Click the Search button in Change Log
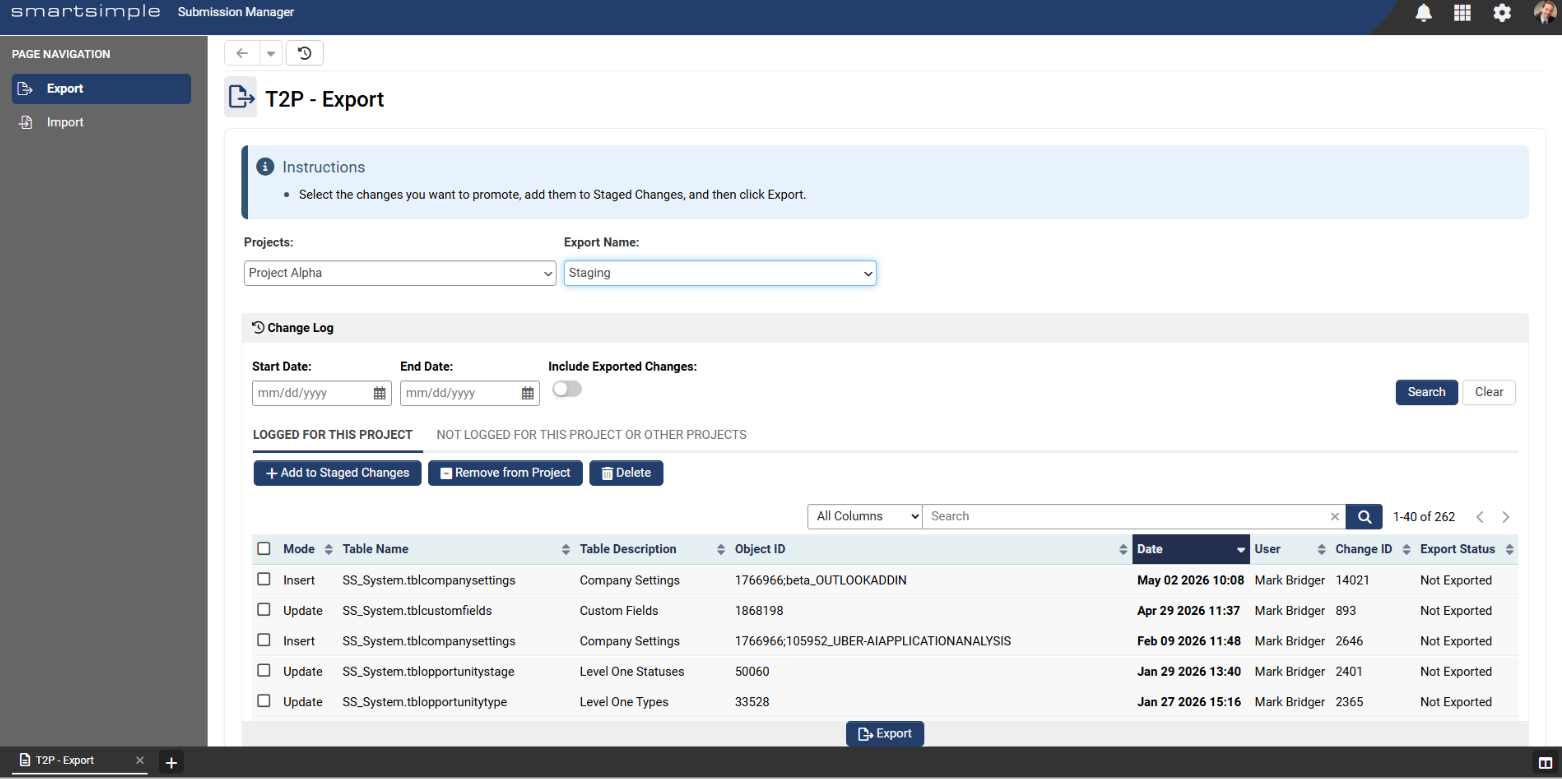1562x779 pixels. (1426, 392)
